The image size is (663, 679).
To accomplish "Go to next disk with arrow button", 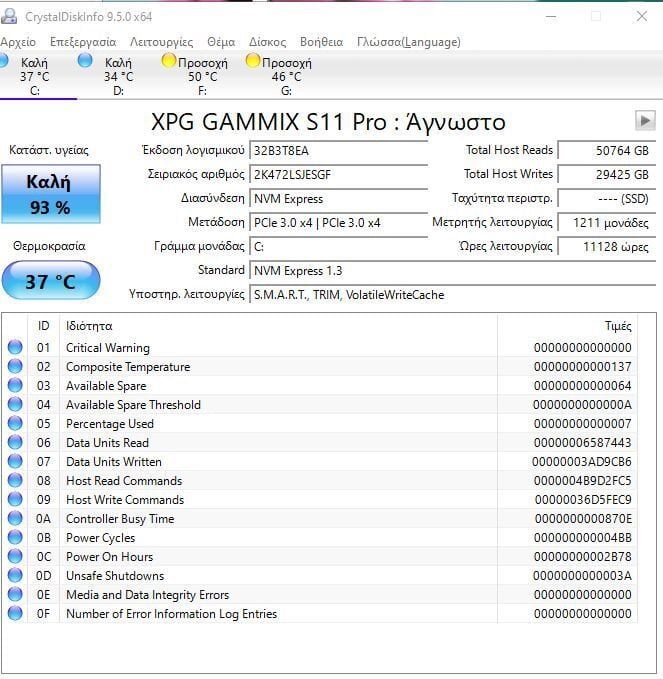I will tap(645, 120).
